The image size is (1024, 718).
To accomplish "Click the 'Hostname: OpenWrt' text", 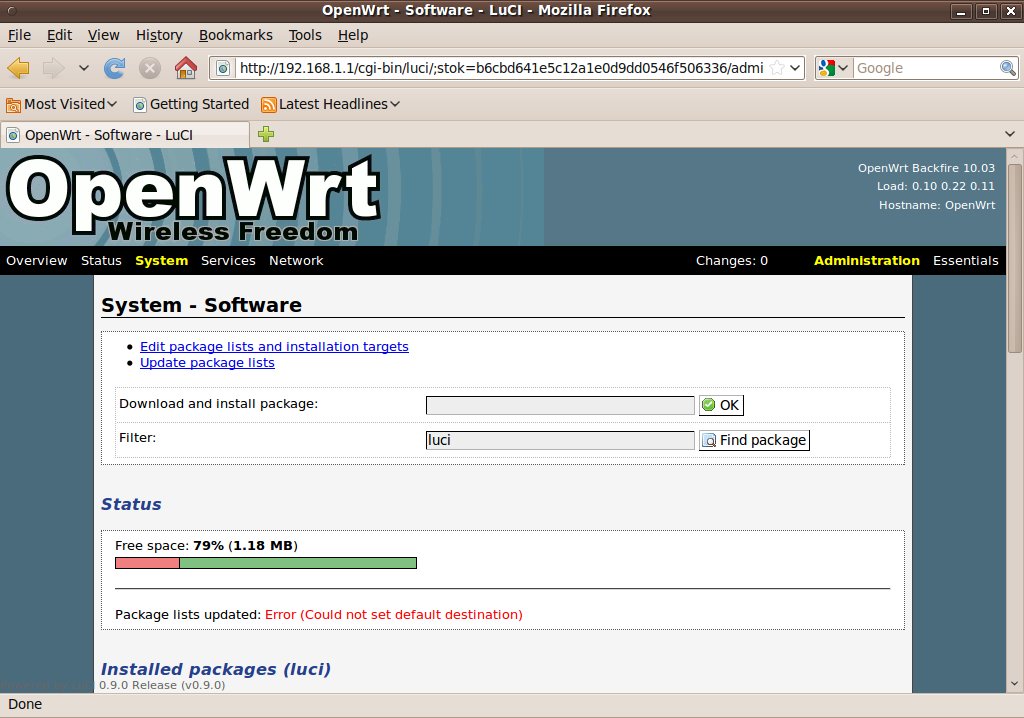I will (x=936, y=205).
